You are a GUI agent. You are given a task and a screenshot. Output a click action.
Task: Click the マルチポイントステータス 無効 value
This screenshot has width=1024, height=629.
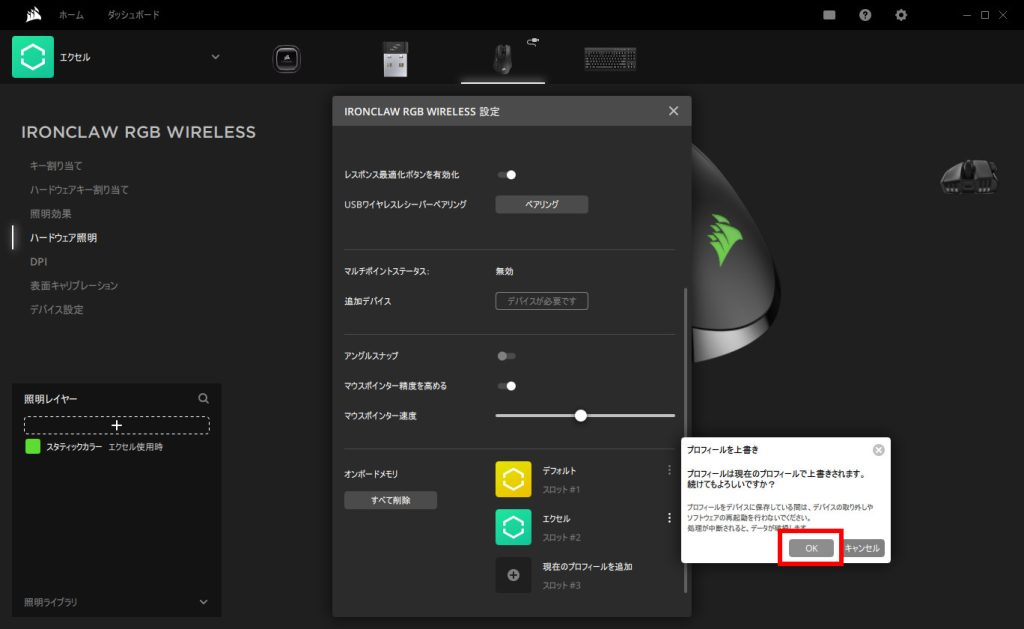pos(504,271)
